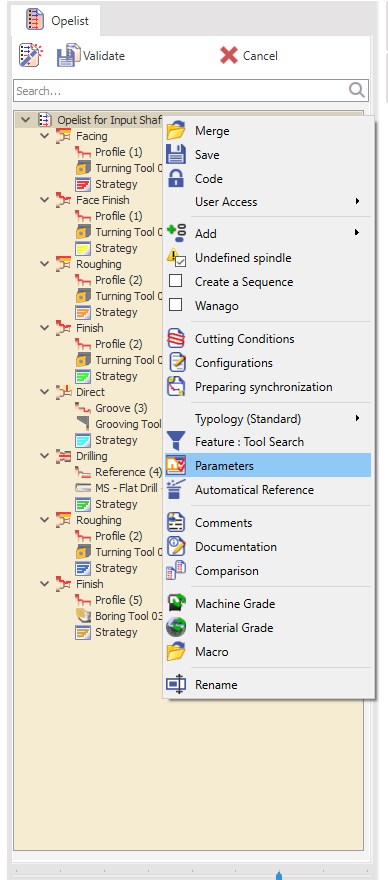Viewport: 388px width, 880px height.
Task: Click the Cancel button label
Action: pos(260,56)
